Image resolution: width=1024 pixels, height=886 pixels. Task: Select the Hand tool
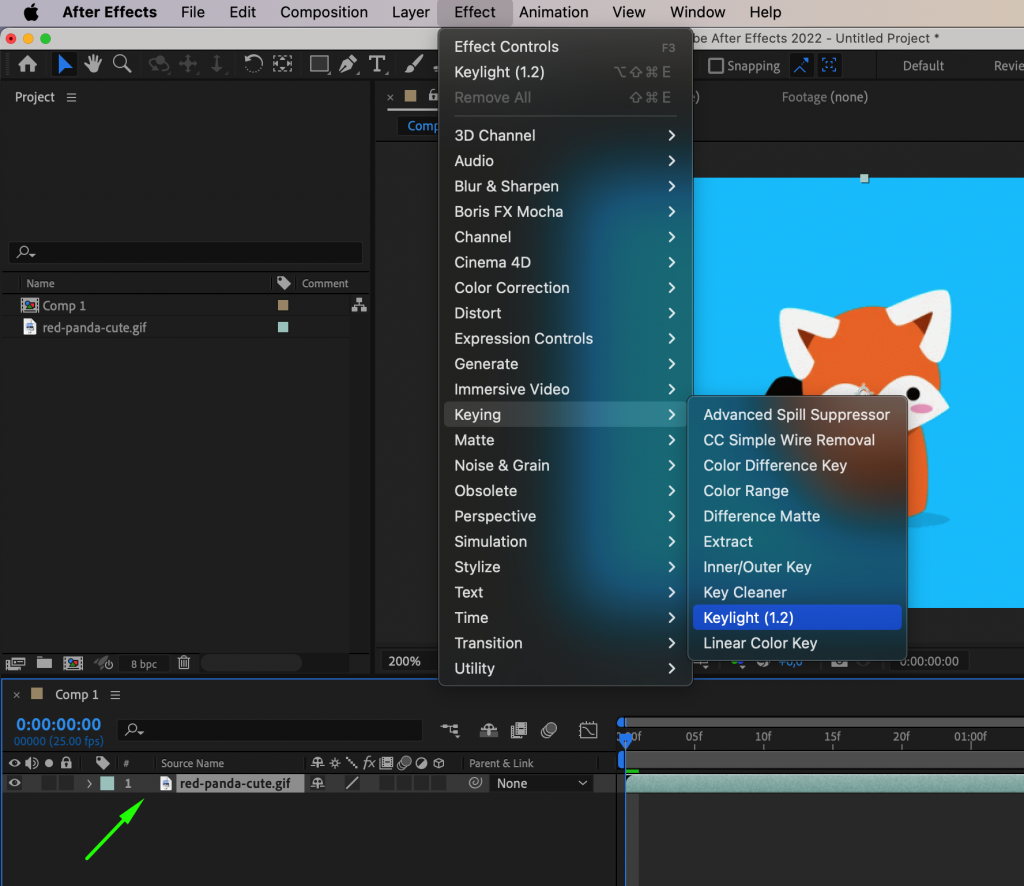click(x=92, y=64)
